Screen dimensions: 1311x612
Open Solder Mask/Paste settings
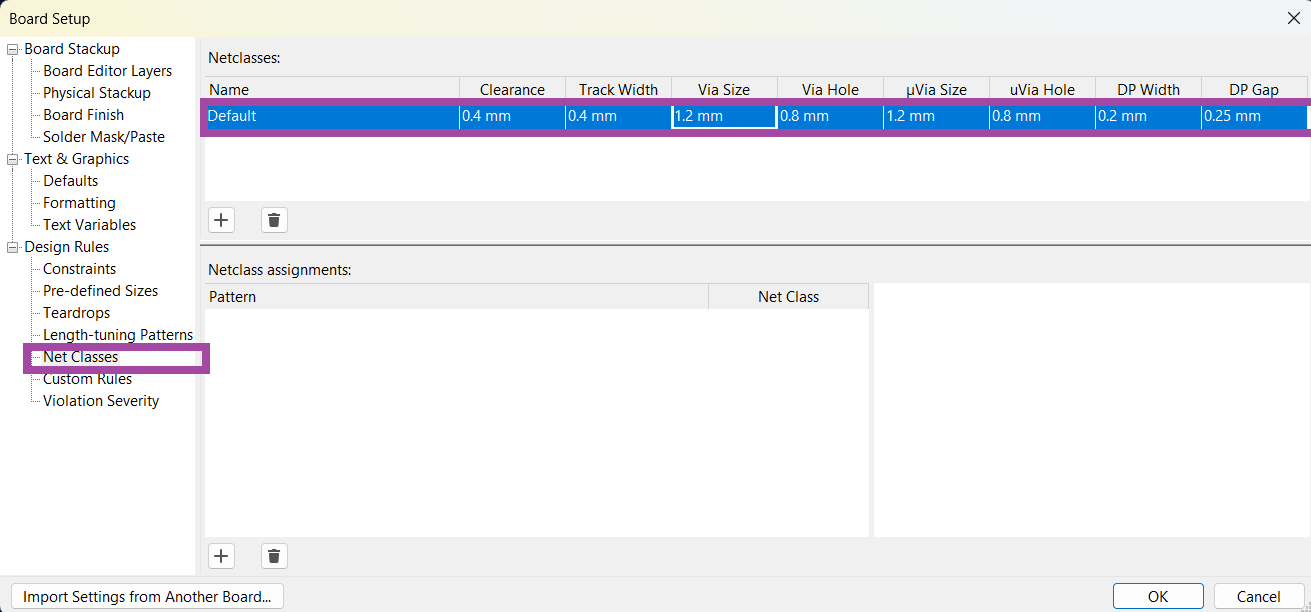(103, 137)
